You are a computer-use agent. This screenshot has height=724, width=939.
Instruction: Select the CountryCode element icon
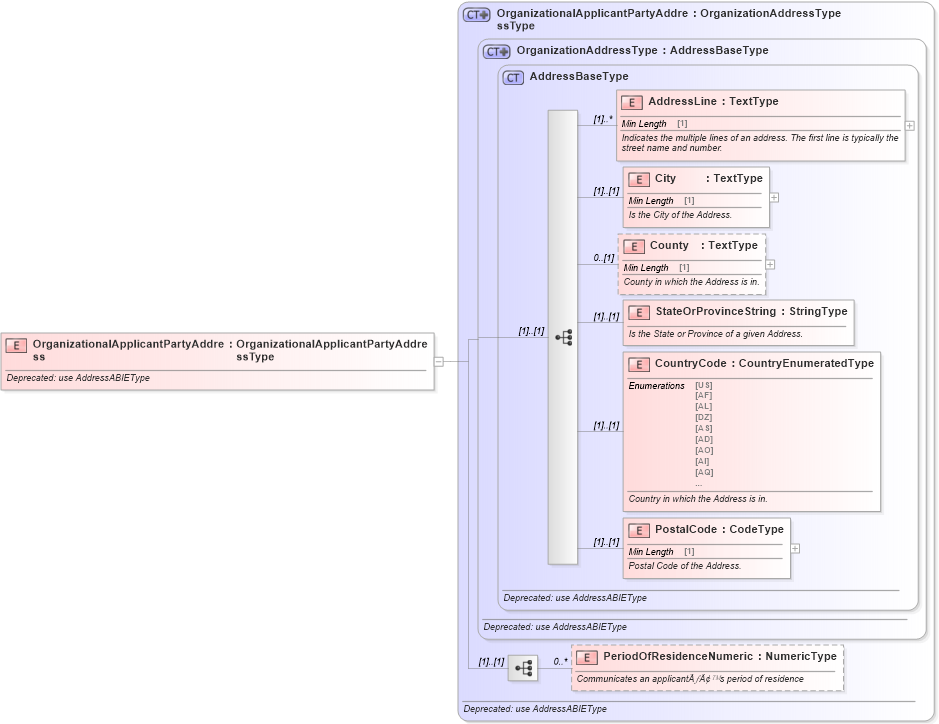click(x=639, y=364)
